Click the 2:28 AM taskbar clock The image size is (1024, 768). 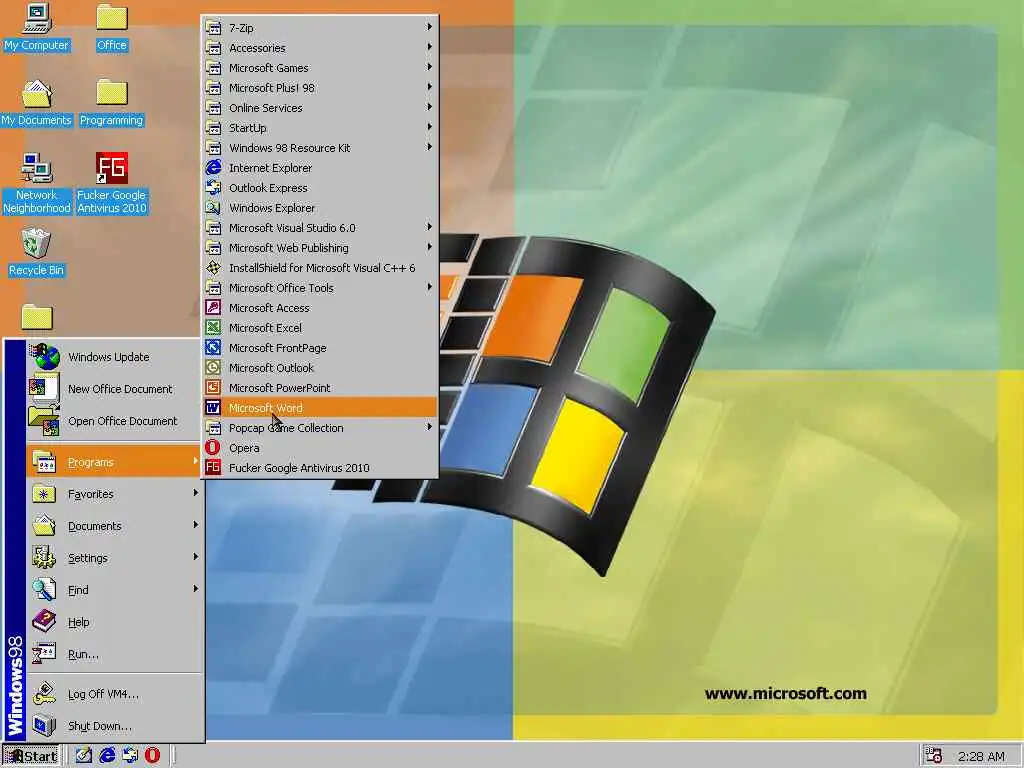[981, 756]
